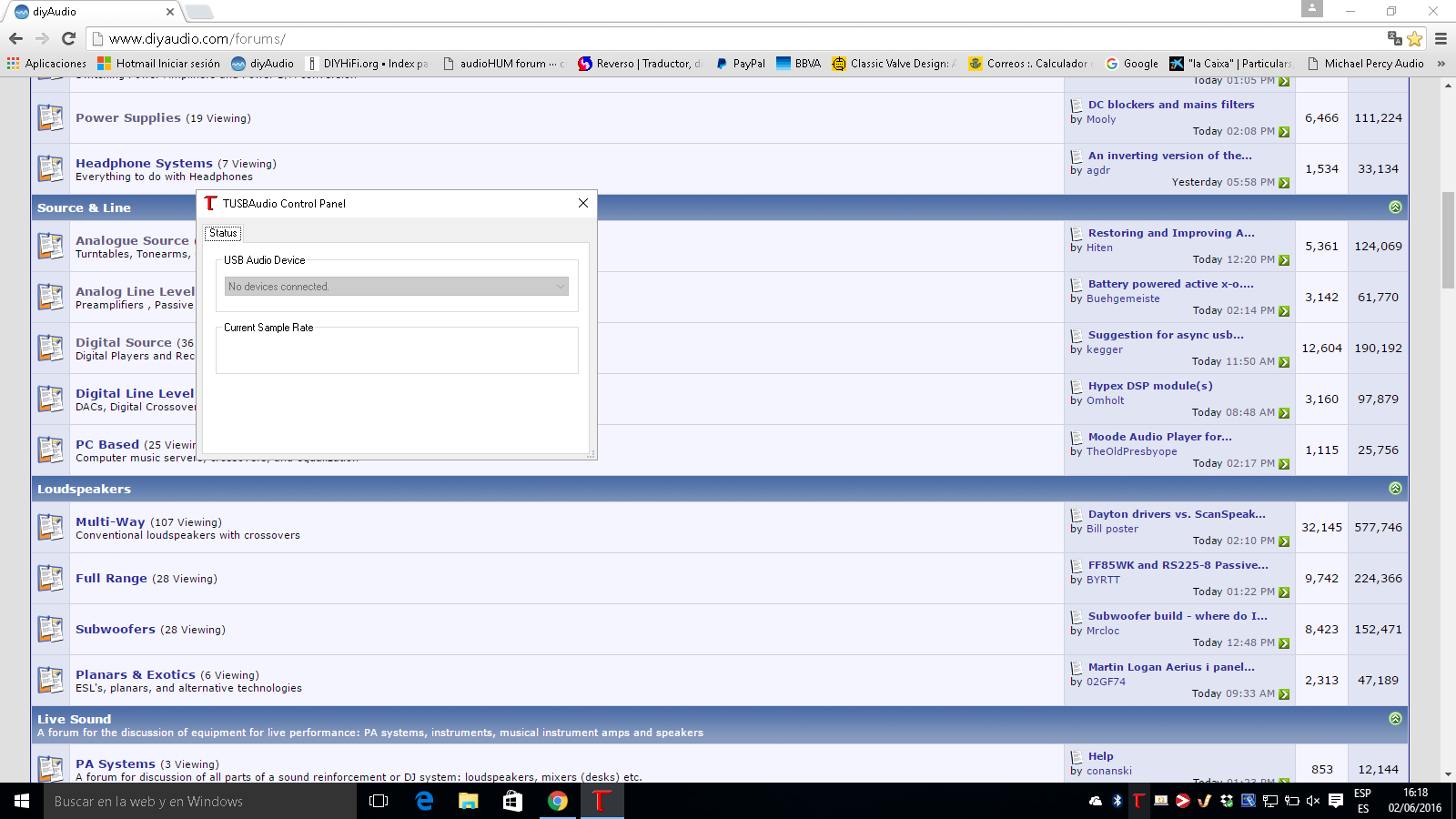The image size is (1456, 819).
Task: Collapse the Live Sound category
Action: (x=1395, y=719)
